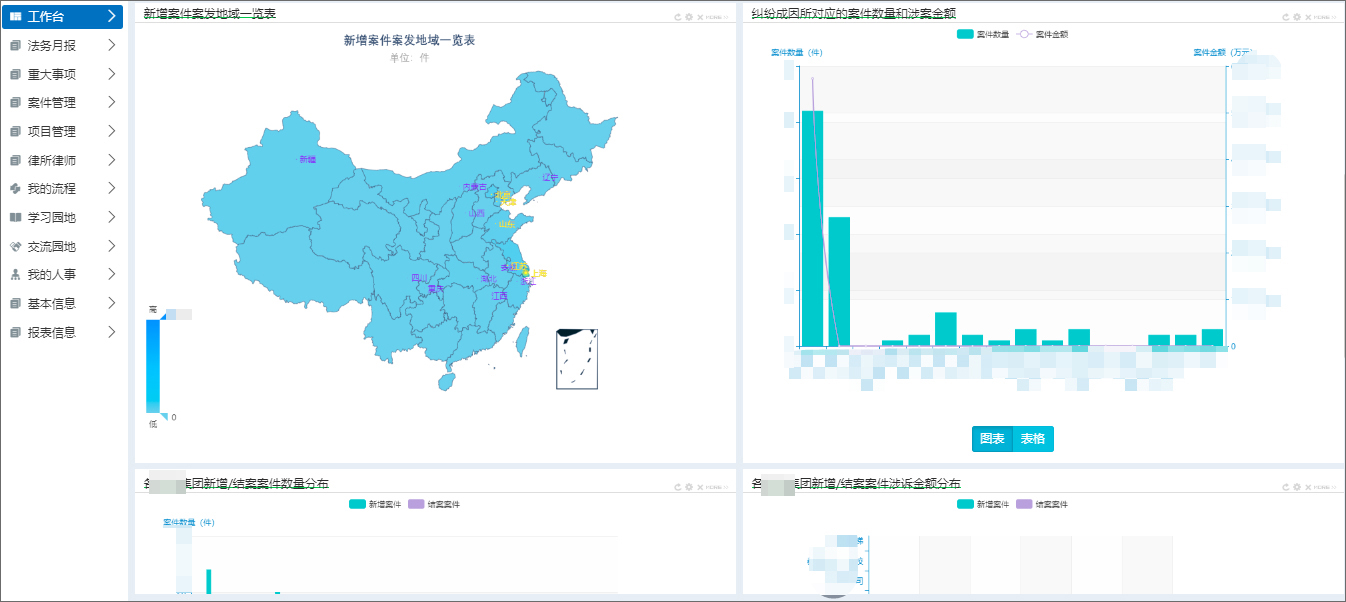
Task: Expand 重大事项 with its chevron arrow
Action: [x=111, y=74]
